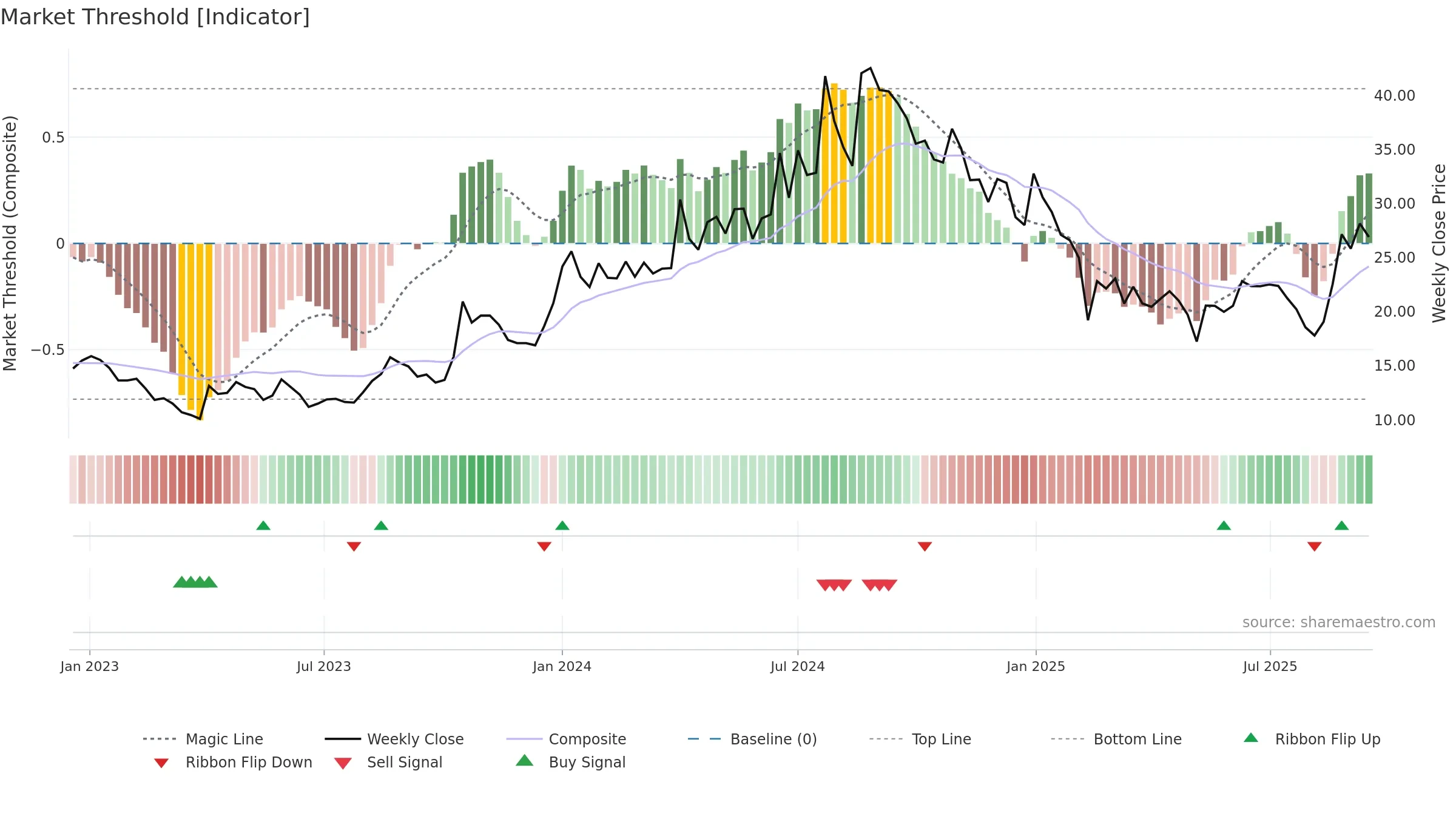Click the Jan 2025 axis label
This screenshot has height=819, width=1456.
pyautogui.click(x=1036, y=666)
